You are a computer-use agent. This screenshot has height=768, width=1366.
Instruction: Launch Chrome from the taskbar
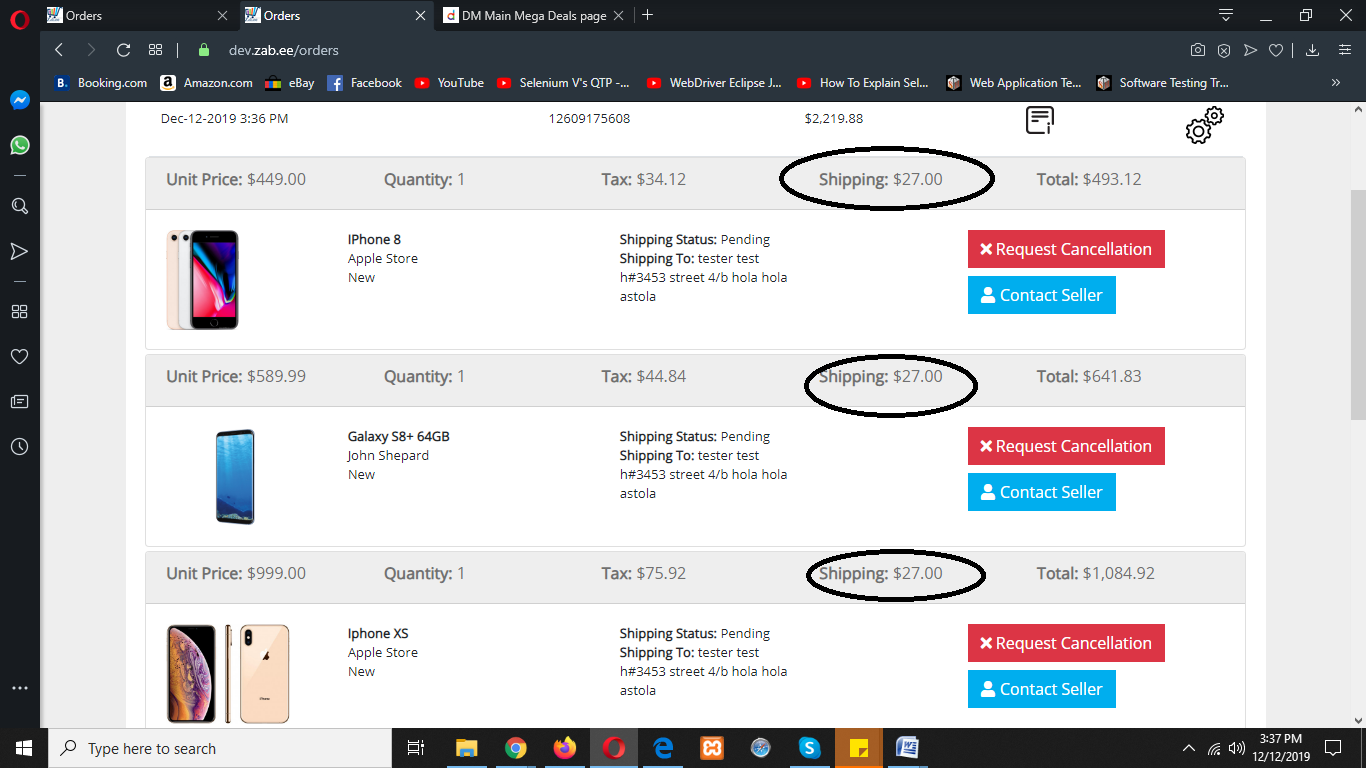click(x=516, y=748)
